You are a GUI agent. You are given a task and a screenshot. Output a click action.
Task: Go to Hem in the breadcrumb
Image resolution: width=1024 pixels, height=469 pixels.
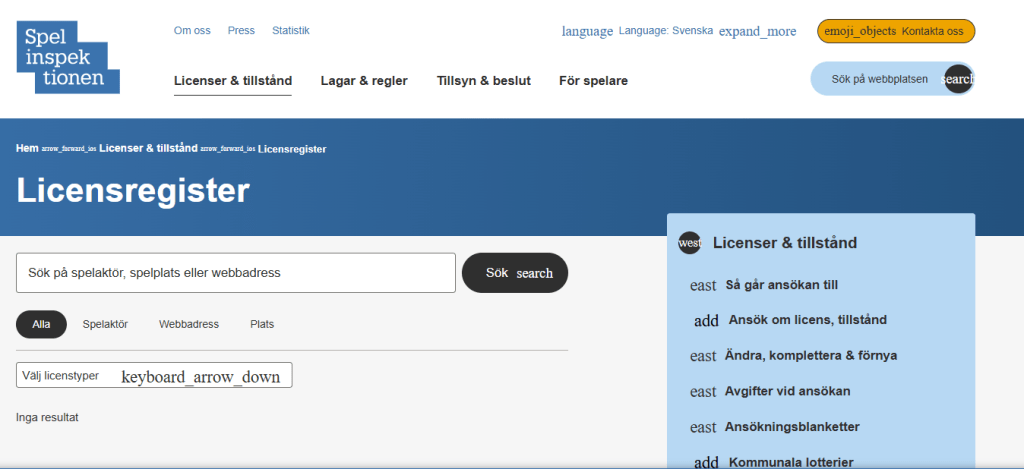(x=27, y=148)
